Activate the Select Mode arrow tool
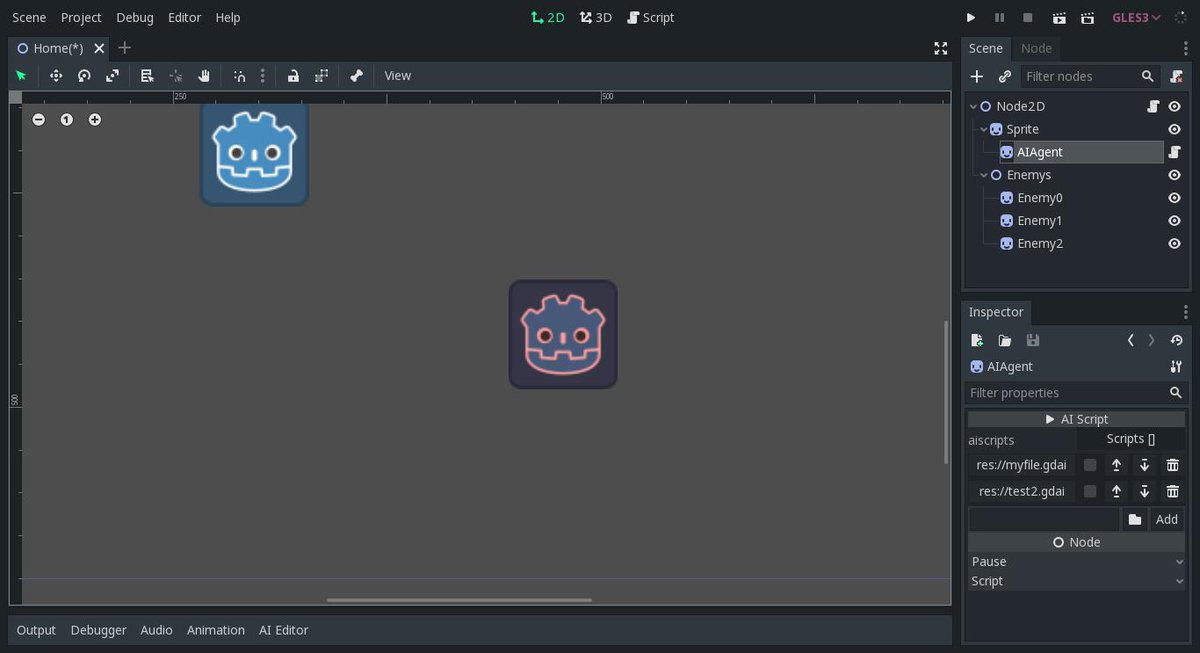 (21, 76)
